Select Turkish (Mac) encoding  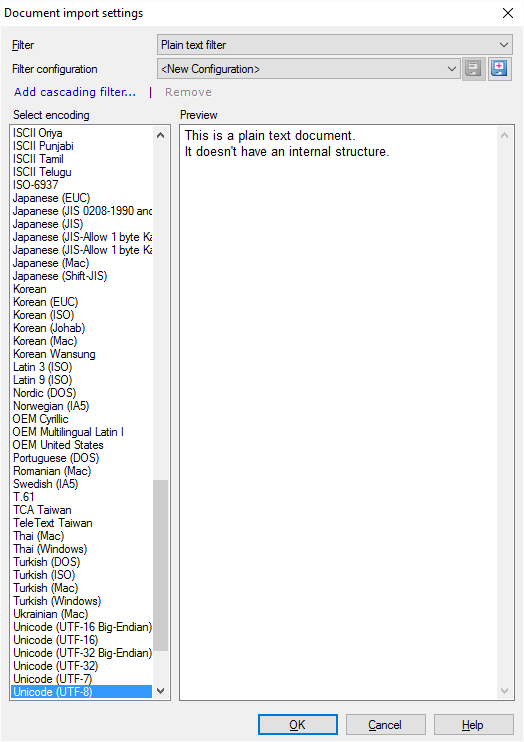pos(81,588)
